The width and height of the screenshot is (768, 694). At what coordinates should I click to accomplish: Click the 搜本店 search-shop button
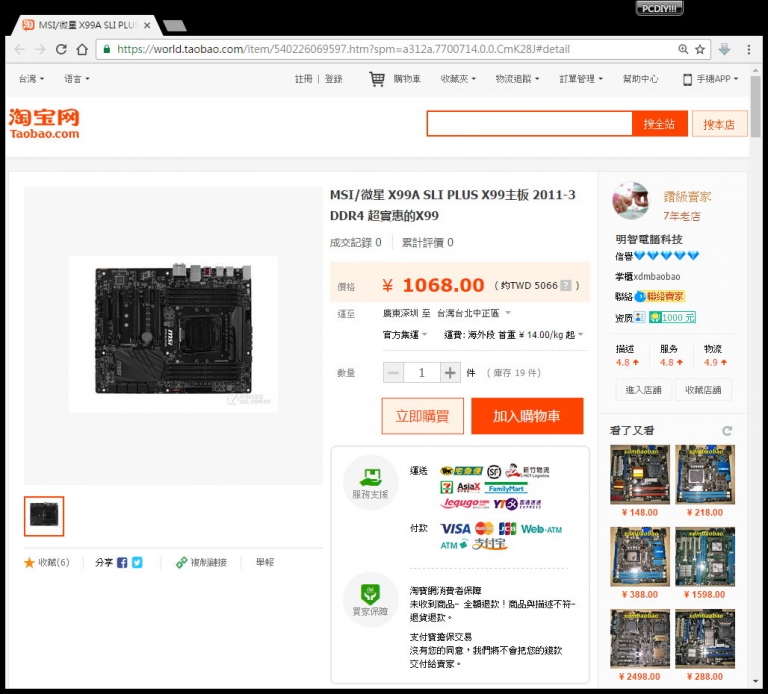[719, 124]
